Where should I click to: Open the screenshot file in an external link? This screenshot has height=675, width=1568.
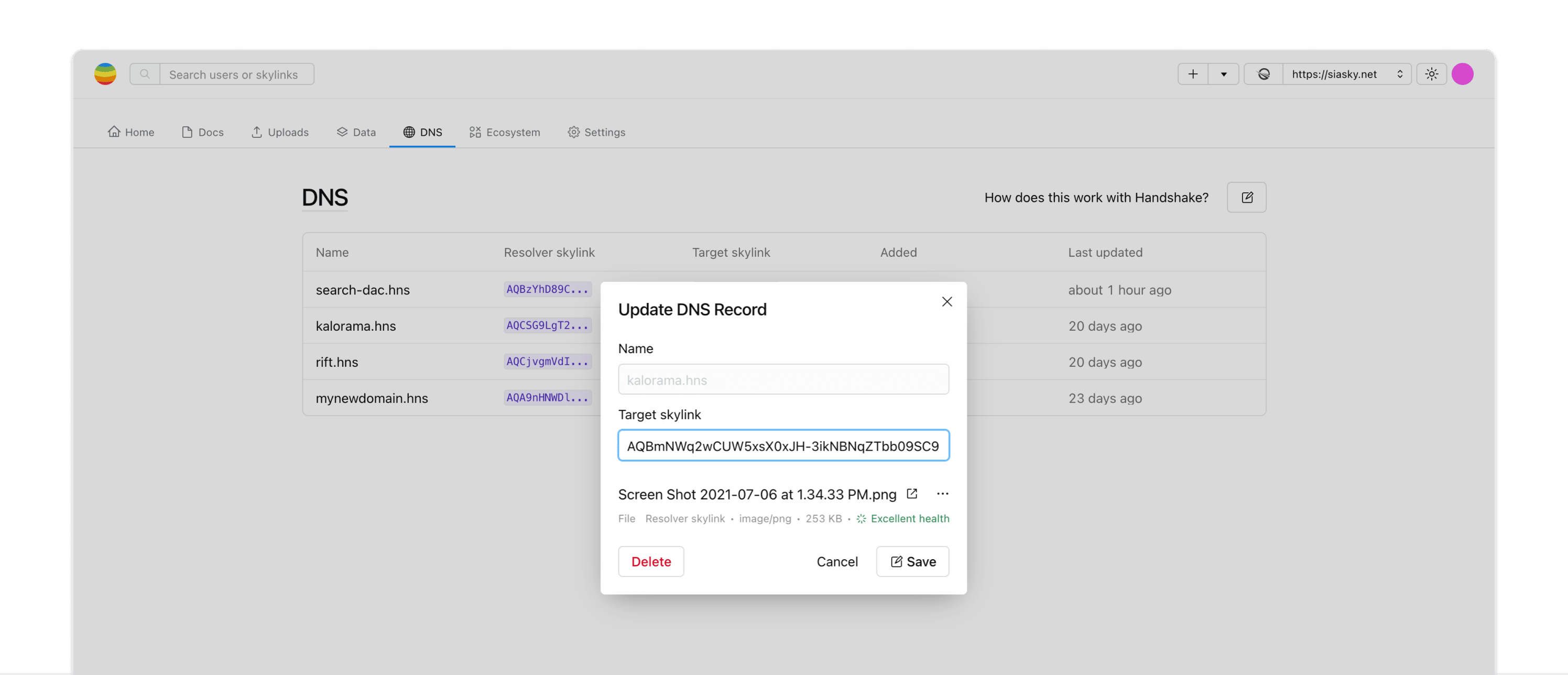(912, 494)
